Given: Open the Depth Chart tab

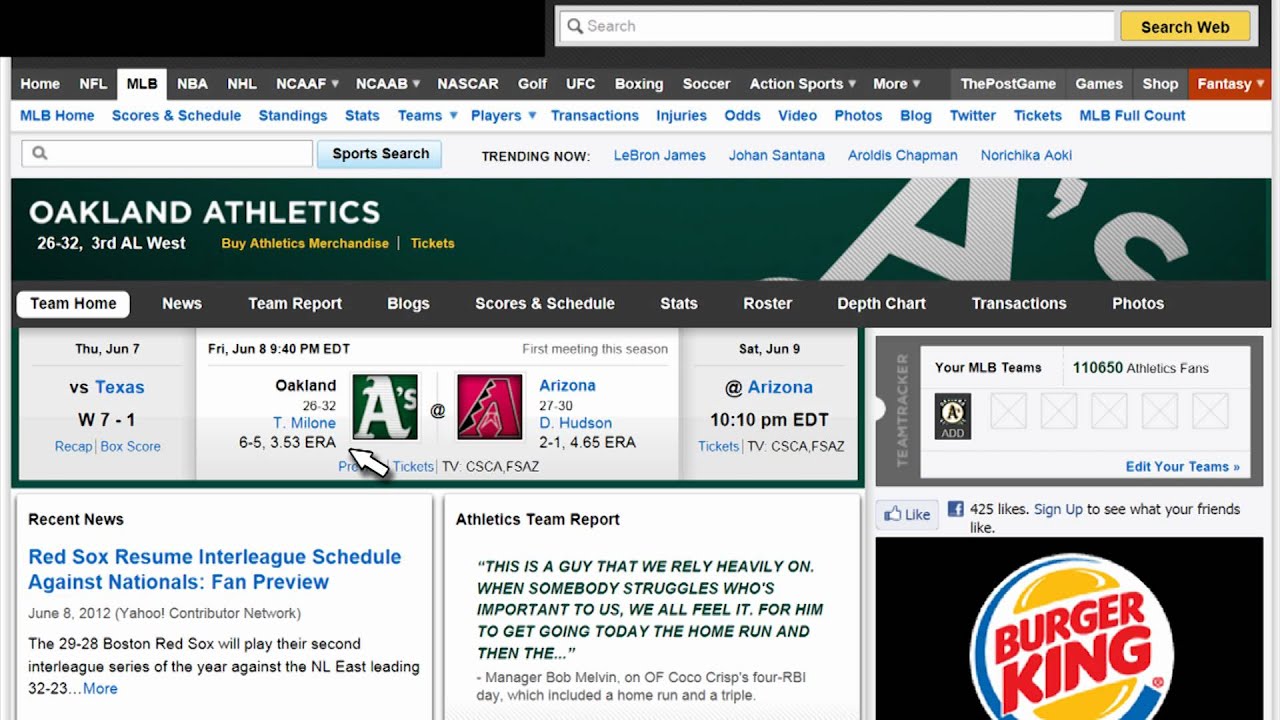Looking at the screenshot, I should (882, 303).
